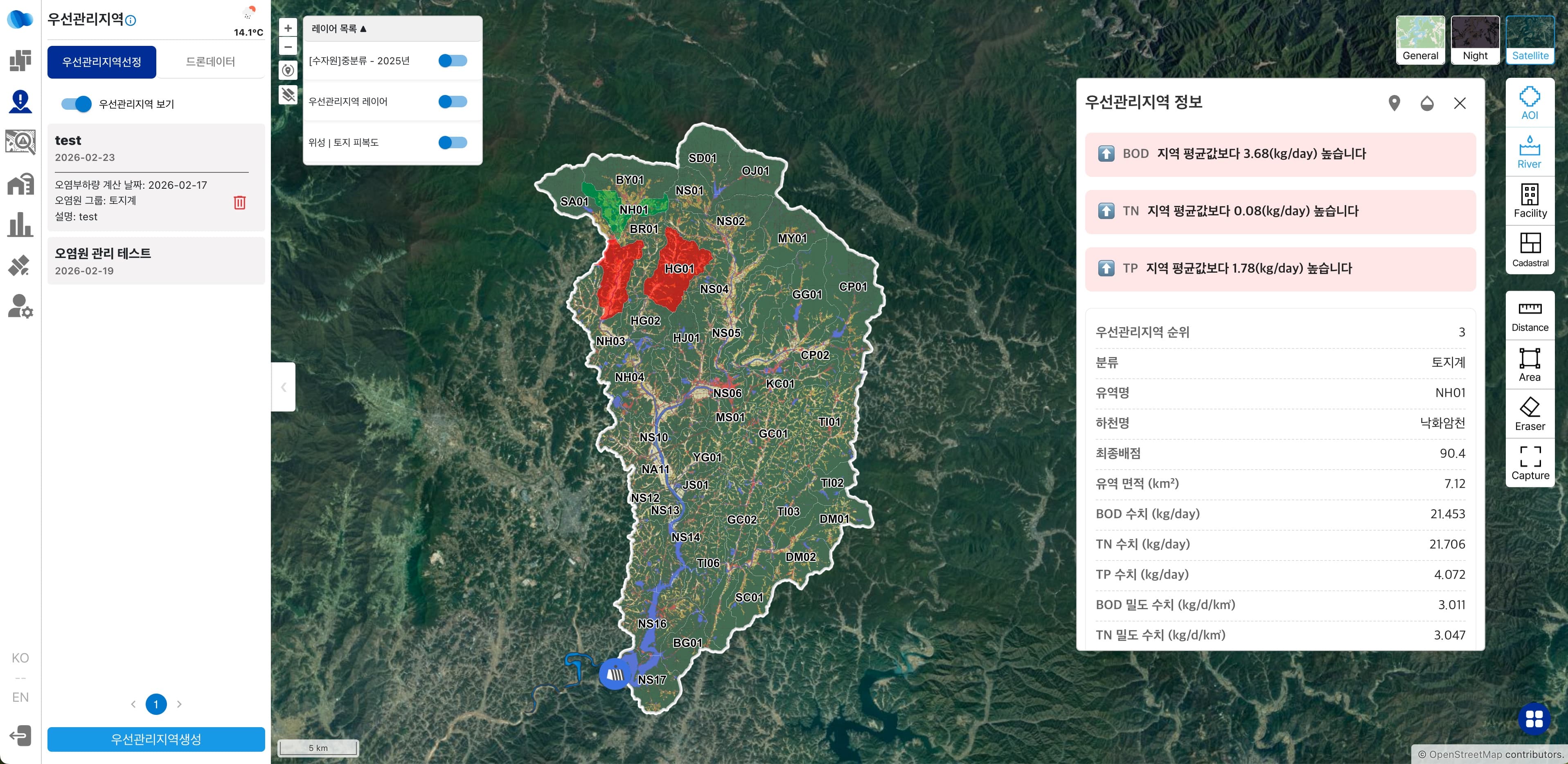Click the 우선관리지역생성 button
1568x764 pixels.
coord(156,739)
